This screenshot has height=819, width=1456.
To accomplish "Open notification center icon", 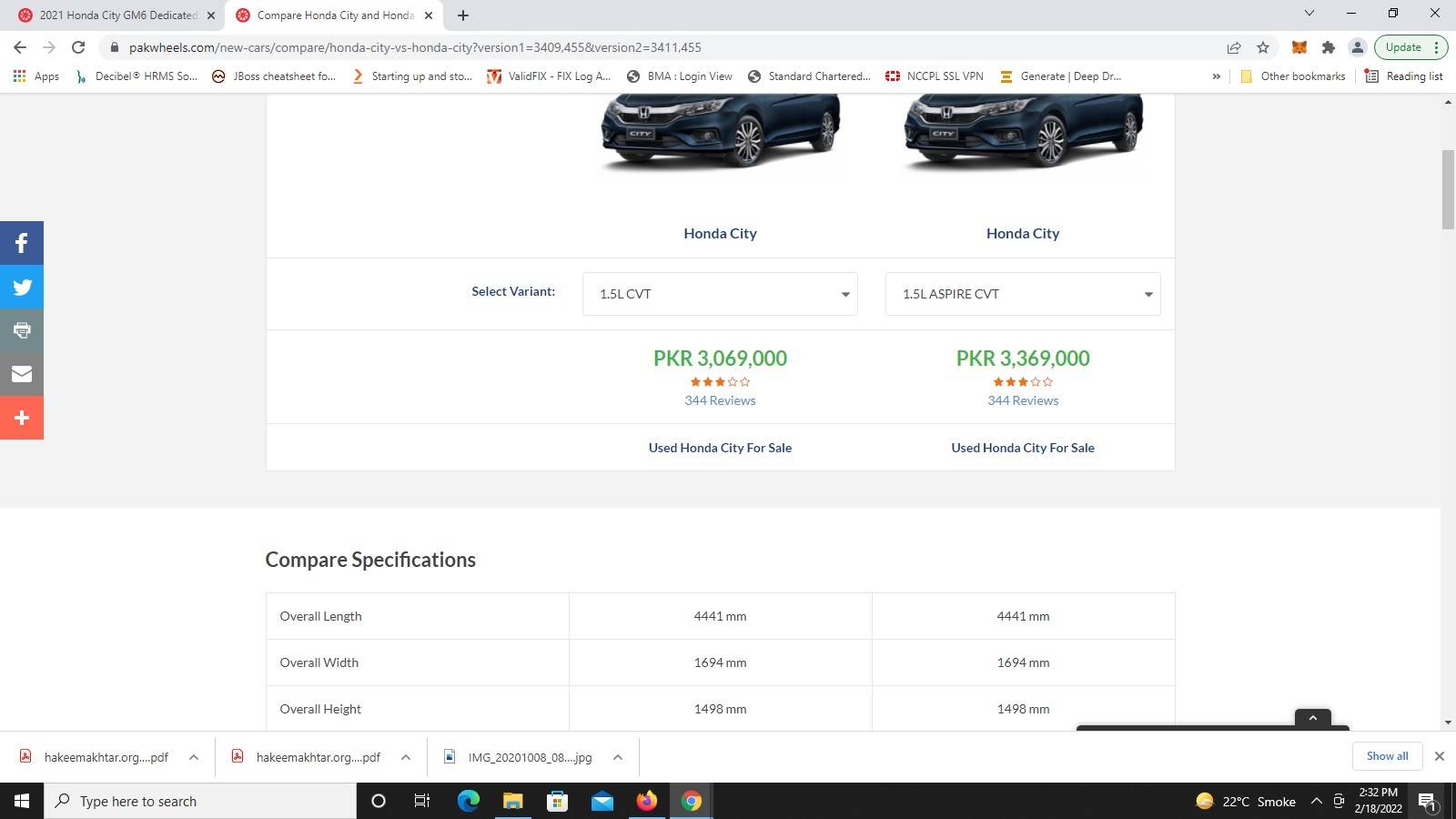I will [1427, 801].
